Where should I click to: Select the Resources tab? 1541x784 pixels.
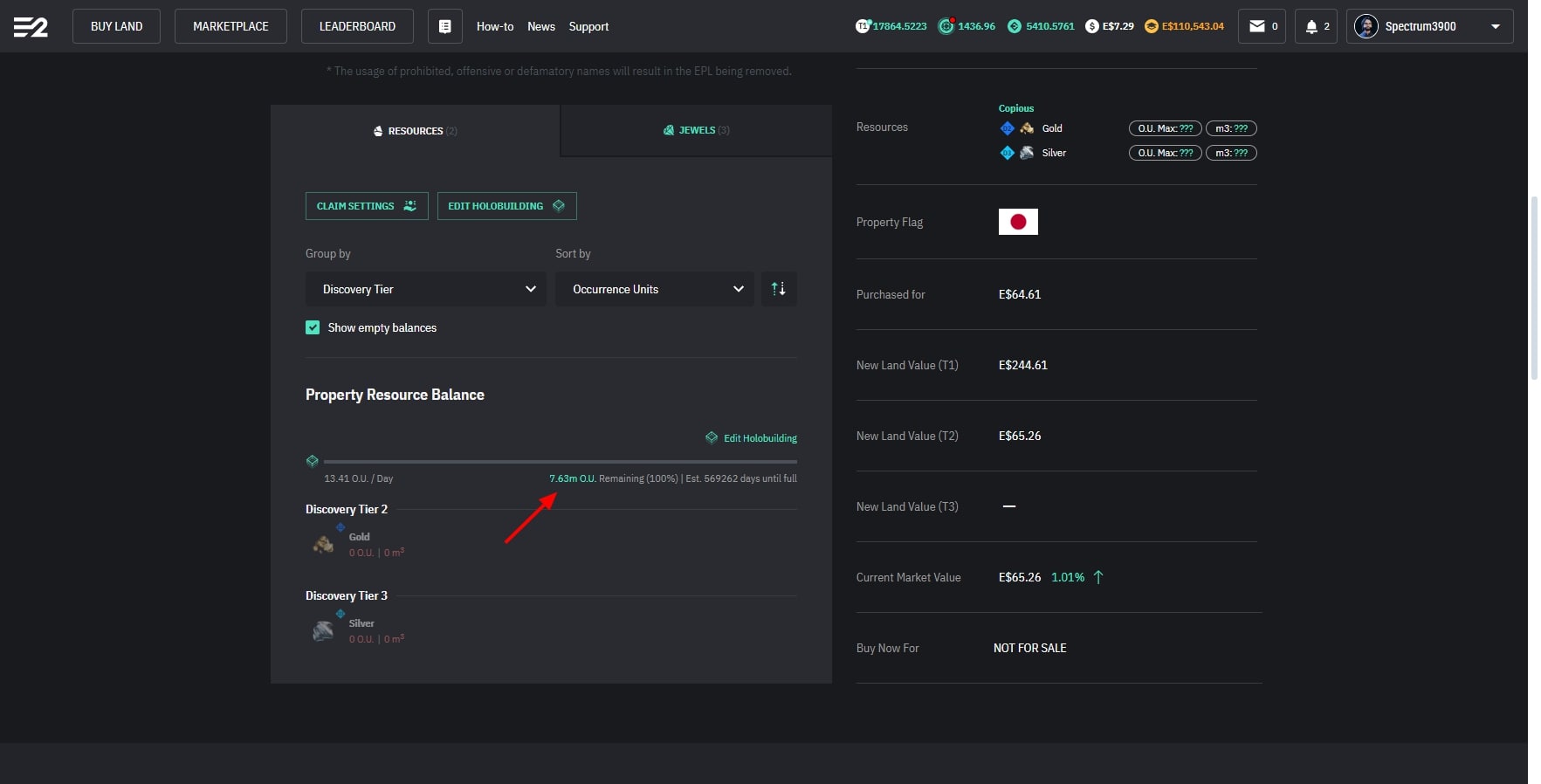click(x=415, y=131)
